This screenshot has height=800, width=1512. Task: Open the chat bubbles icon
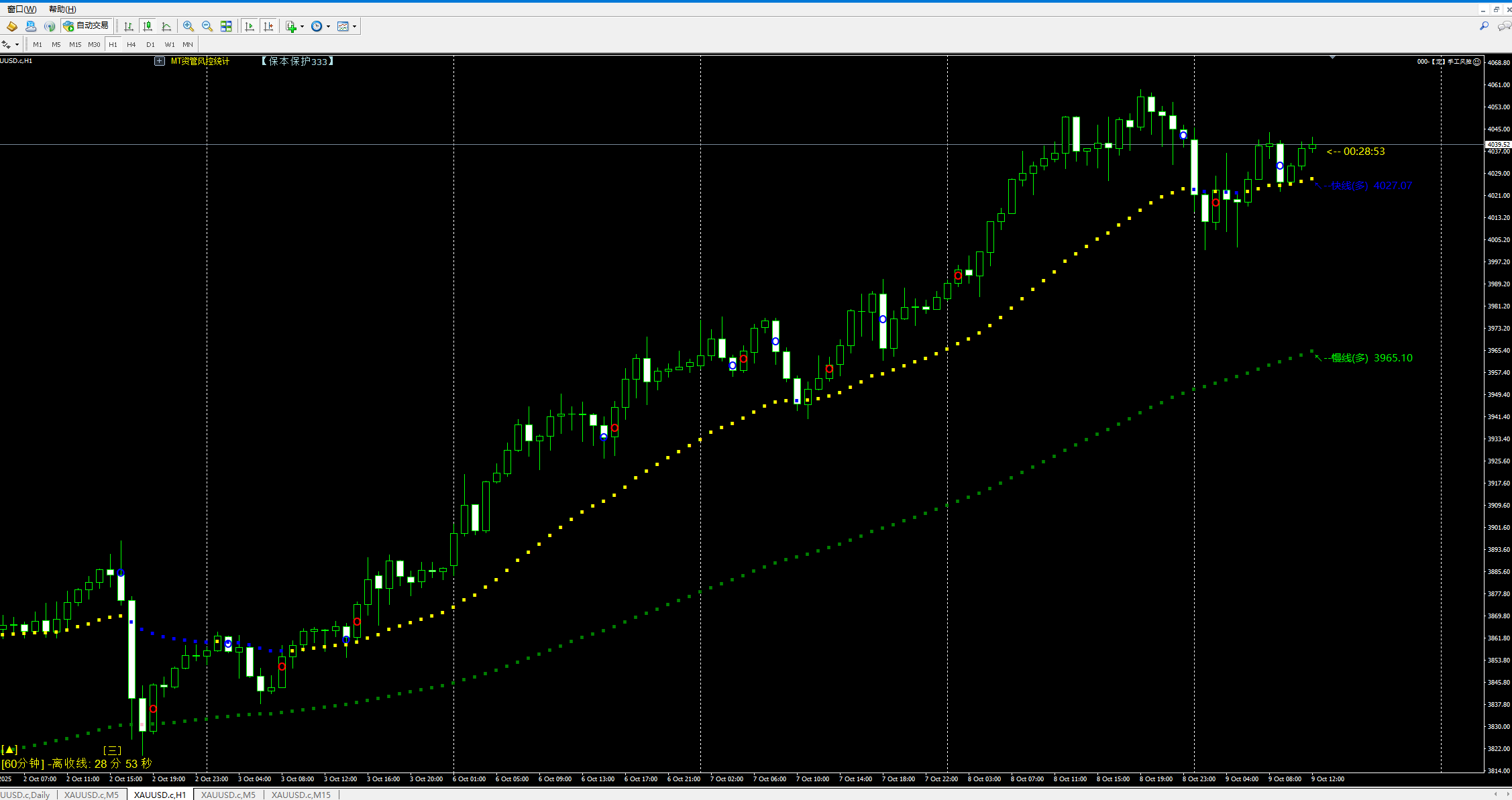pos(1504,26)
